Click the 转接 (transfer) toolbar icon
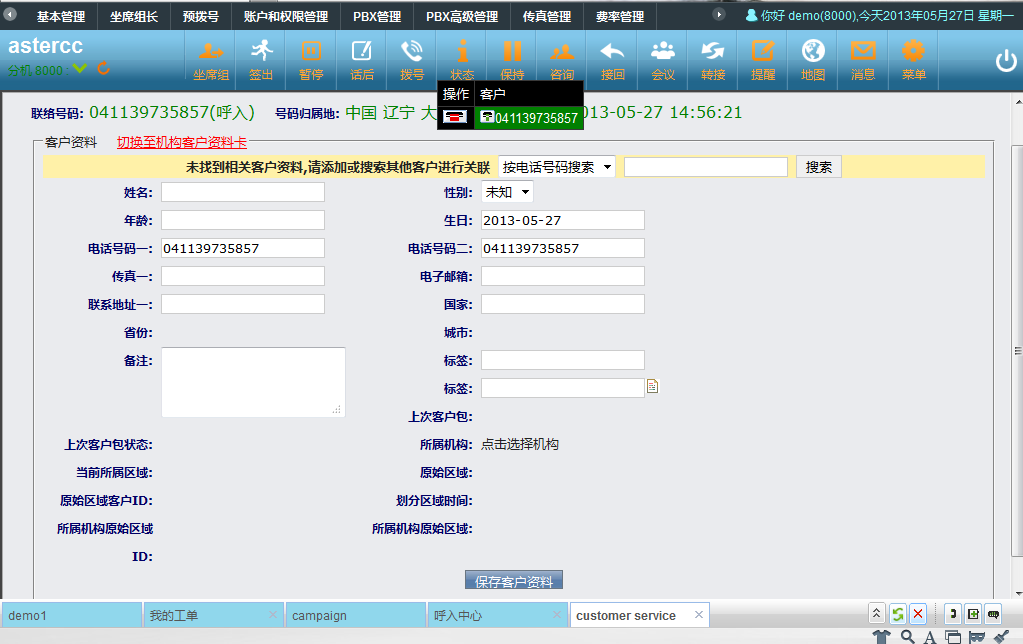 click(x=712, y=59)
